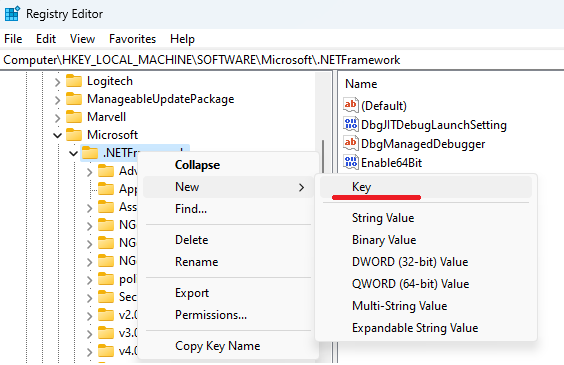Select the Logitech tree label
The height and width of the screenshot is (365, 564).
pyautogui.click(x=110, y=81)
